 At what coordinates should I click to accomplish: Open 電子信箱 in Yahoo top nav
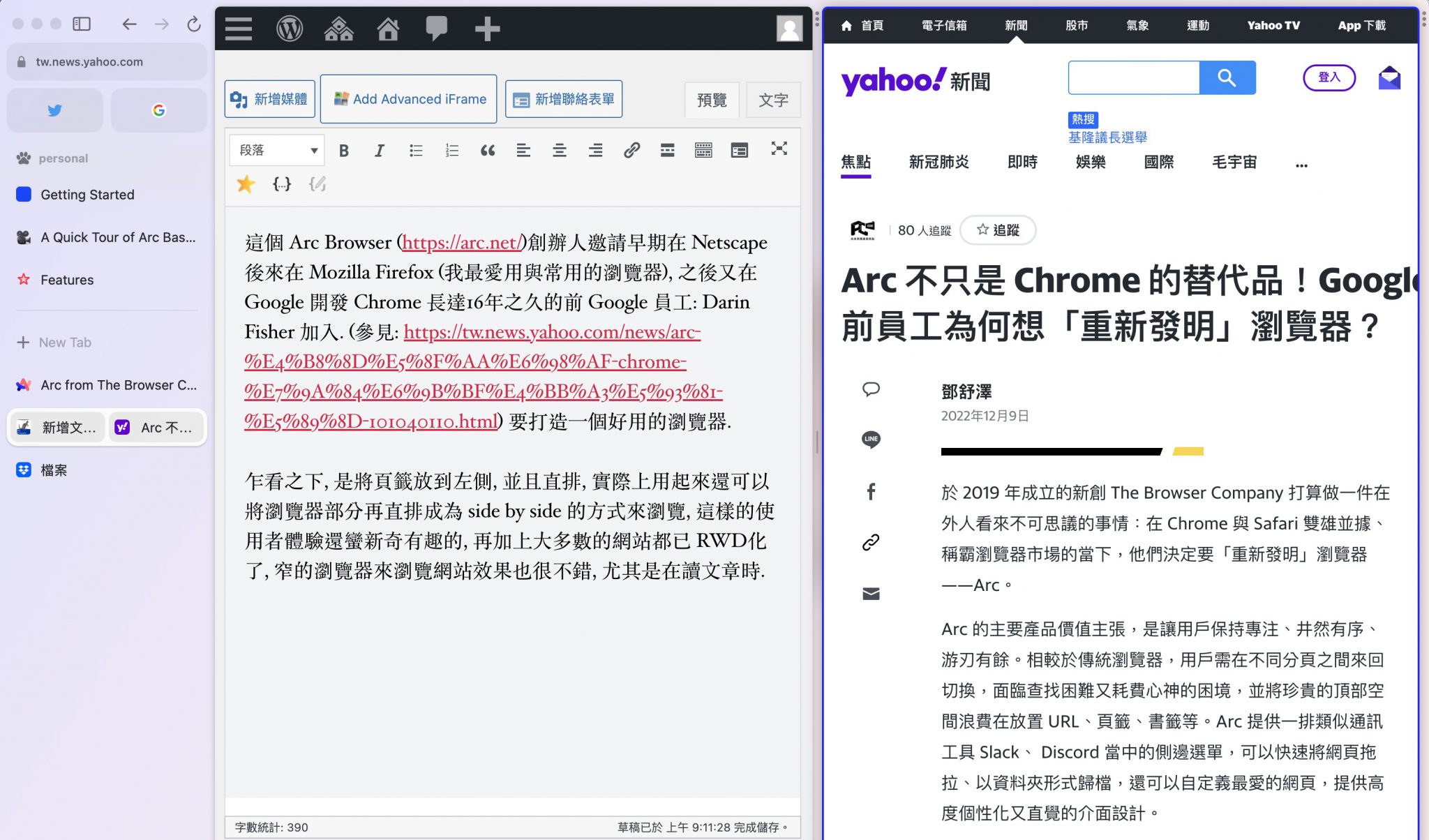[944, 25]
